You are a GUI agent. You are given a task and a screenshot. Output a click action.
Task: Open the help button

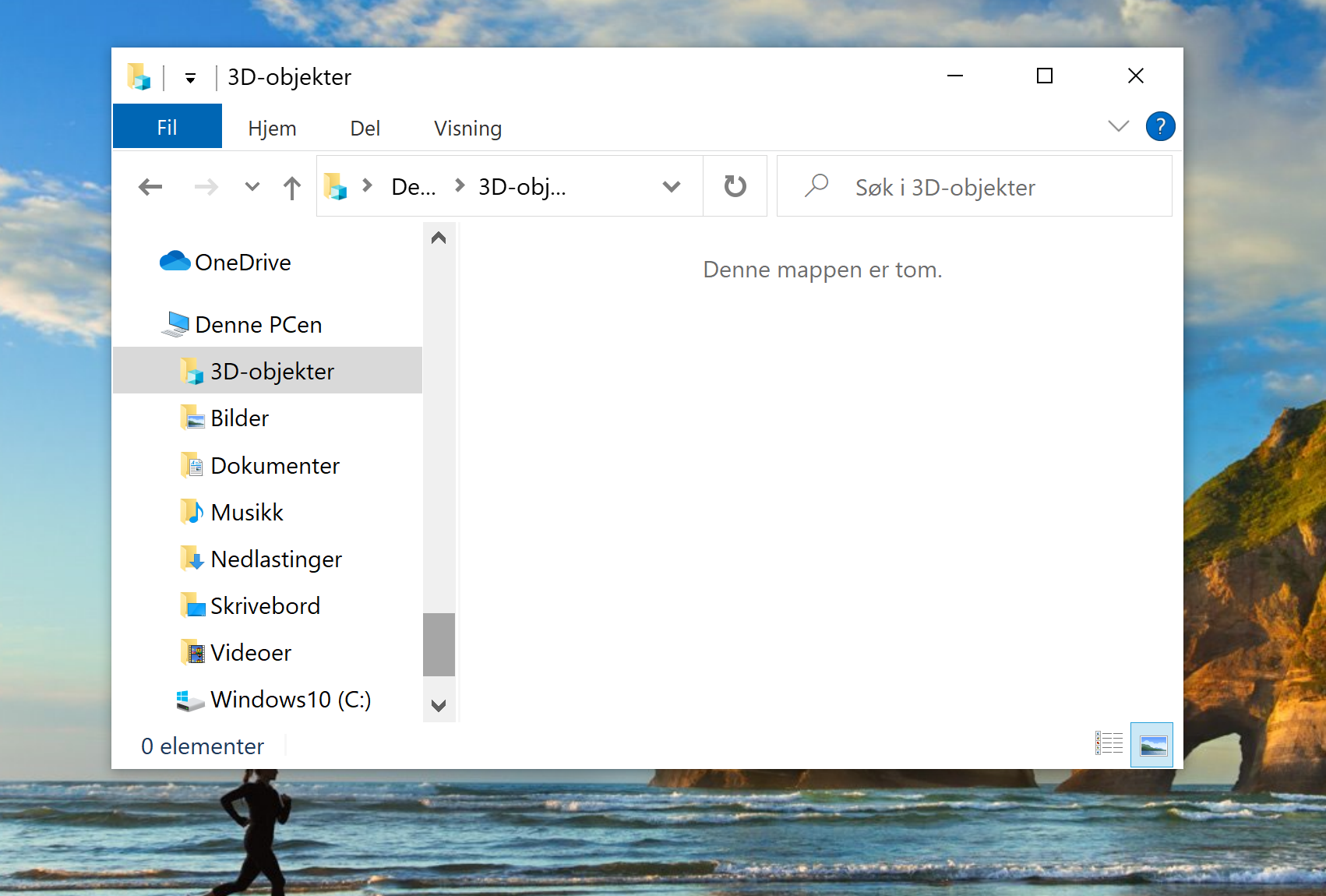[x=1160, y=126]
